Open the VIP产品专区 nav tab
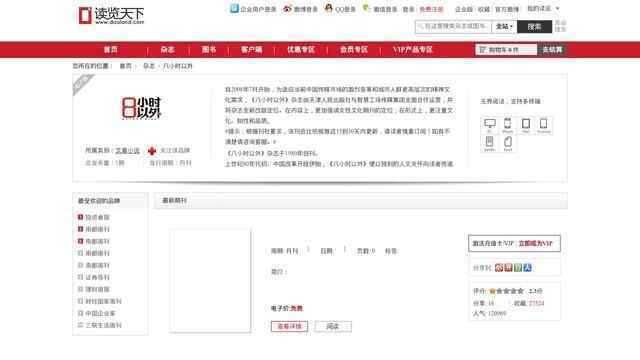Screen dimensions: 640x360 point(413,50)
